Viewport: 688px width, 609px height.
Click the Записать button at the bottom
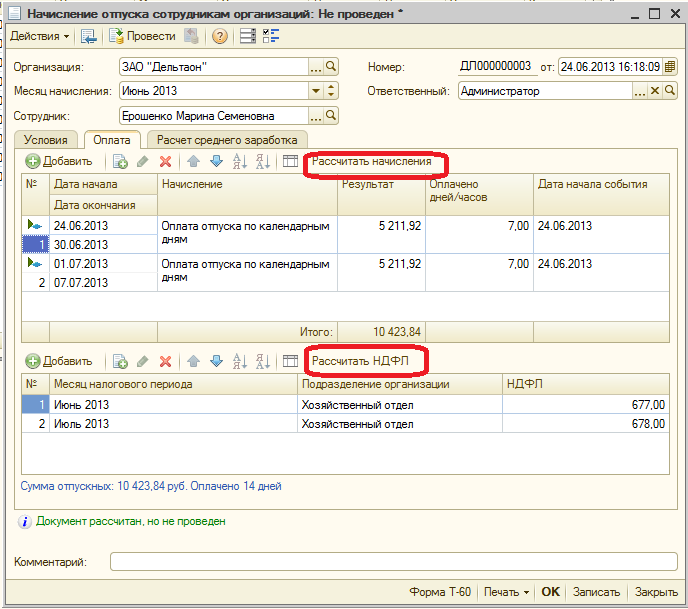click(x=596, y=592)
